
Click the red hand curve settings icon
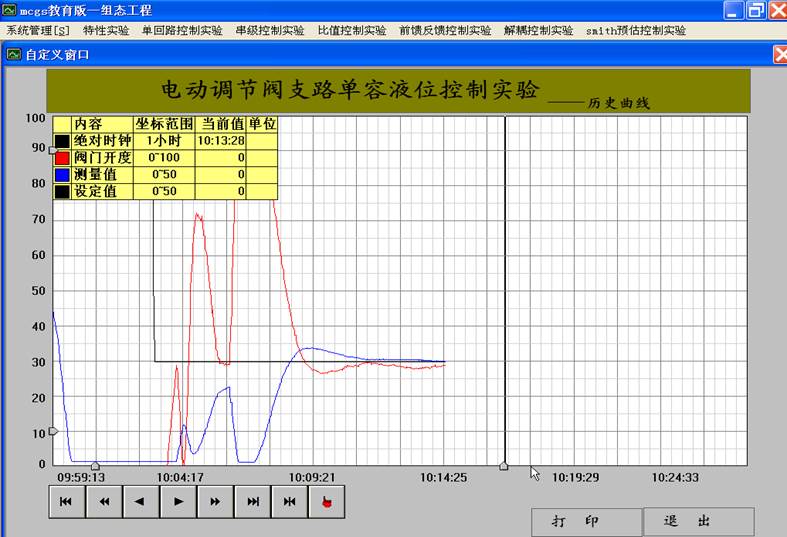(326, 502)
